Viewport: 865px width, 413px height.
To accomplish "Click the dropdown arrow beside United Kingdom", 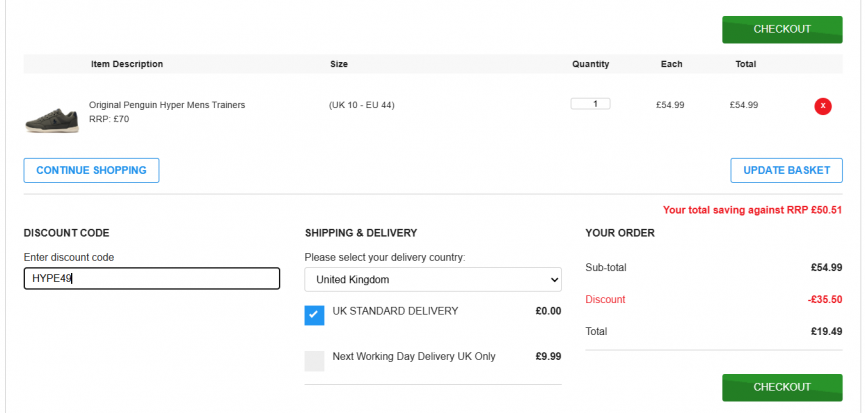I will [x=554, y=280].
